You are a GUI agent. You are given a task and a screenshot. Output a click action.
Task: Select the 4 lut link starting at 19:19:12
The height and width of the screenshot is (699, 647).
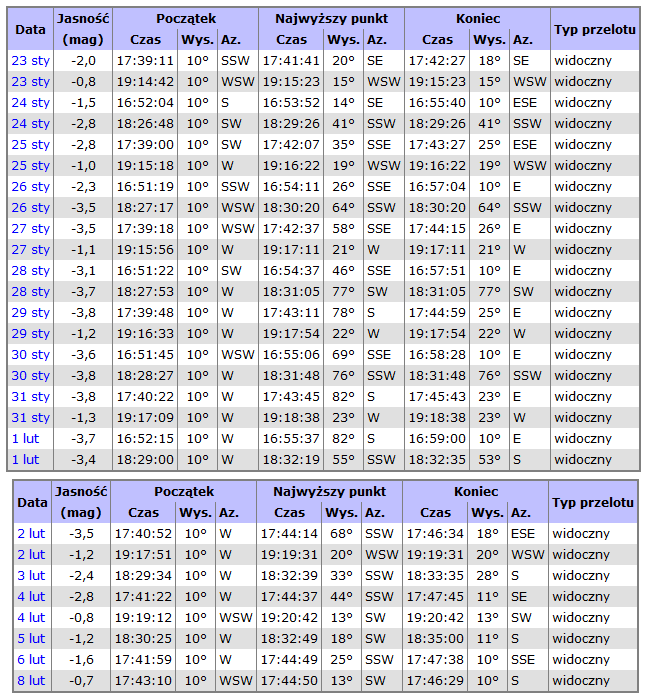(31, 617)
